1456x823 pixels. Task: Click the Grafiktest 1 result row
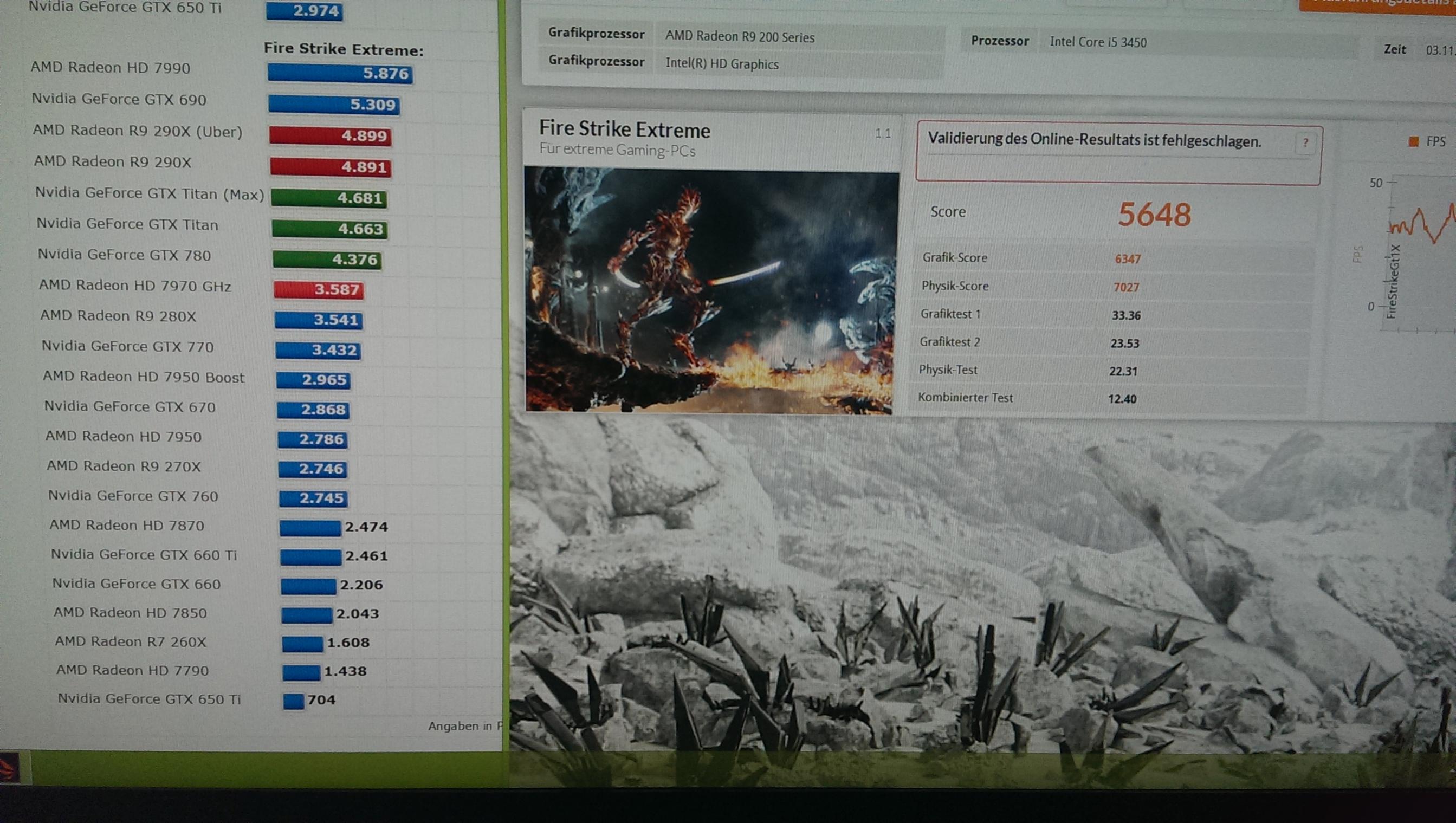pyautogui.click(x=1110, y=315)
